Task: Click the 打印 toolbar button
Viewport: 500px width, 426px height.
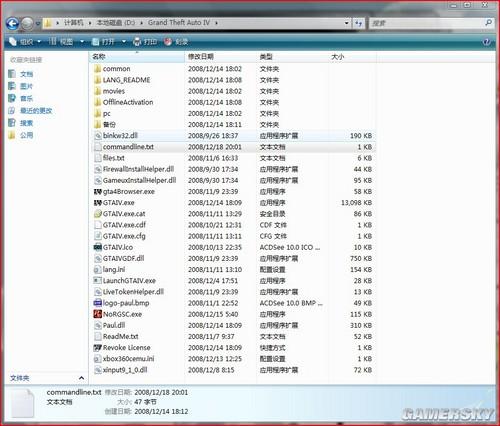Action: point(145,42)
